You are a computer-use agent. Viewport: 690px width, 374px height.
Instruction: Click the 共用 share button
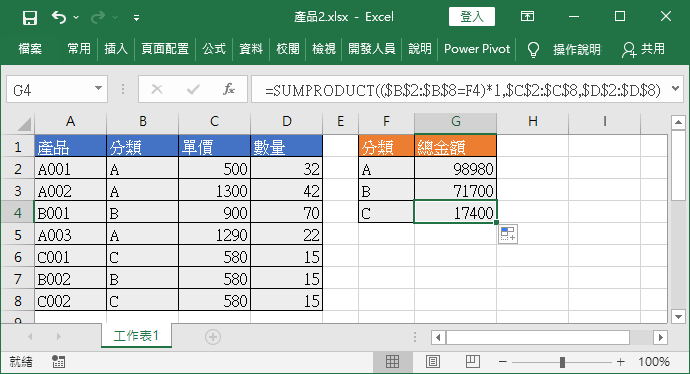[643, 49]
